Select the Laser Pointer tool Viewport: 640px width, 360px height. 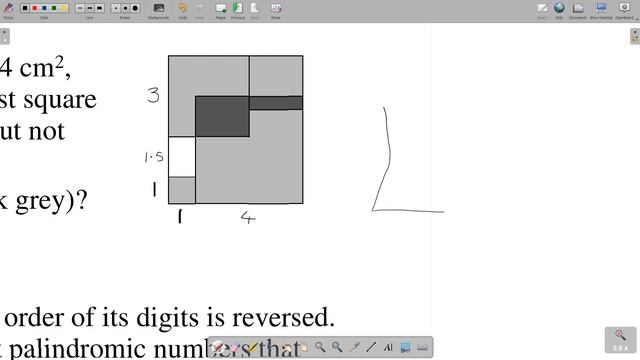click(x=354, y=348)
